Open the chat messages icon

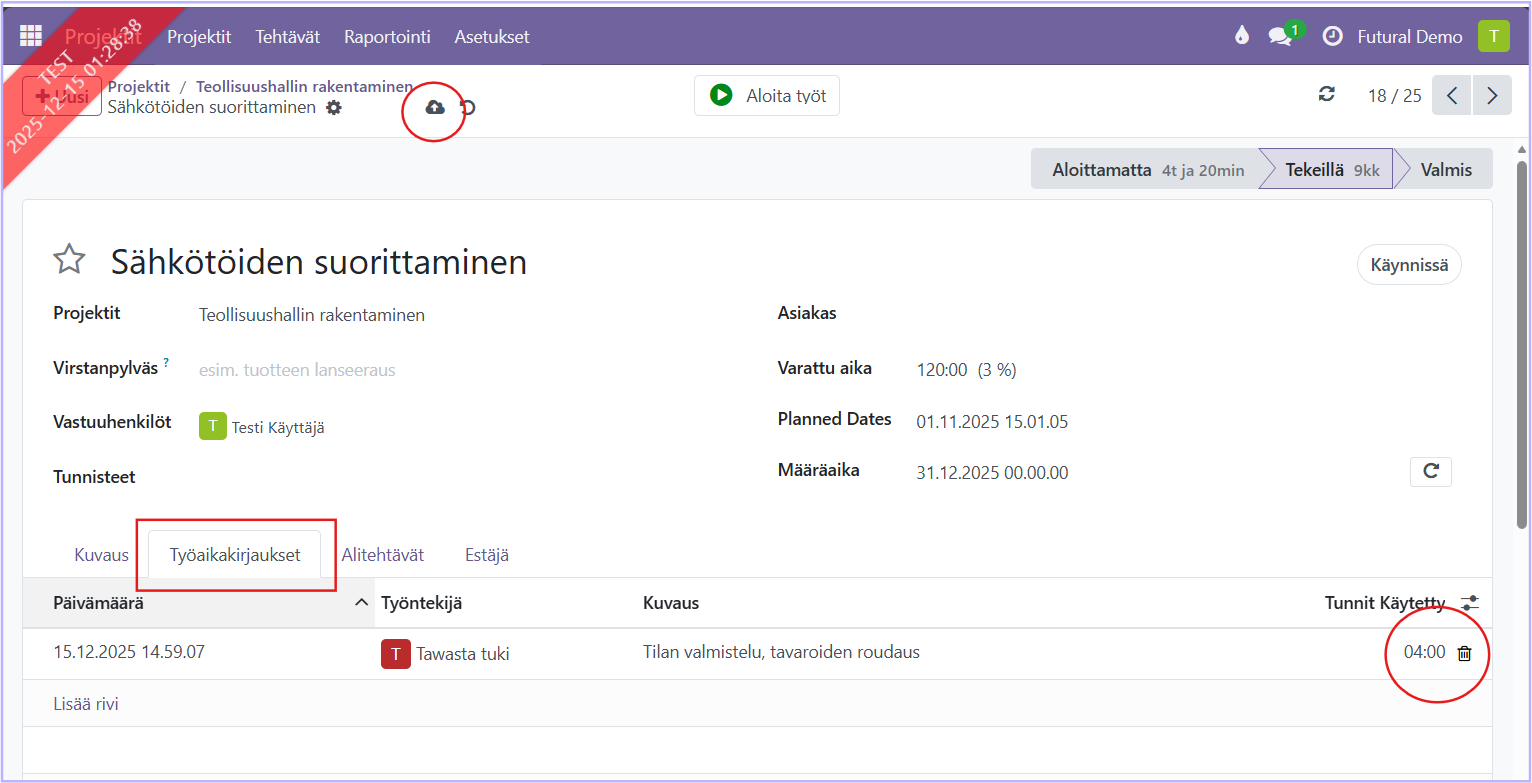pyautogui.click(x=1279, y=37)
